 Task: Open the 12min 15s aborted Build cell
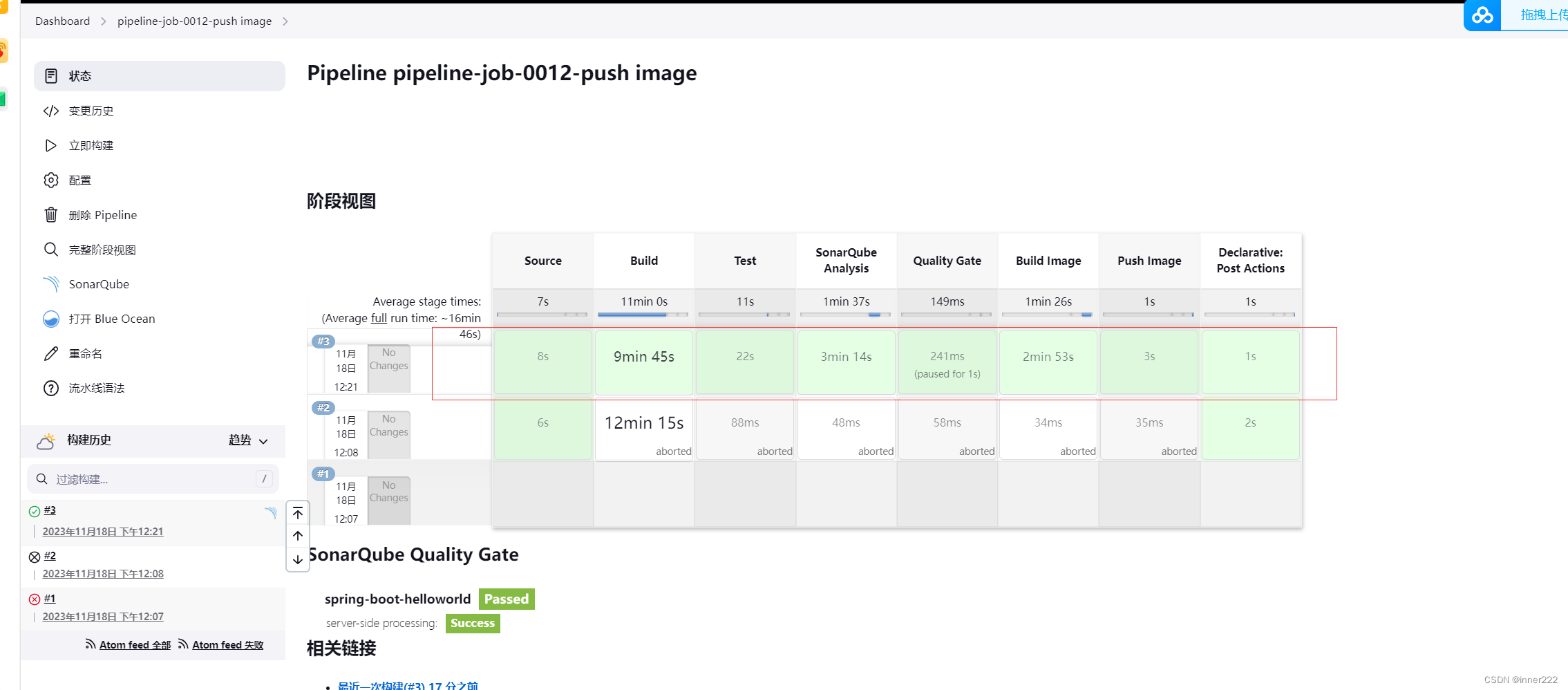click(x=644, y=429)
